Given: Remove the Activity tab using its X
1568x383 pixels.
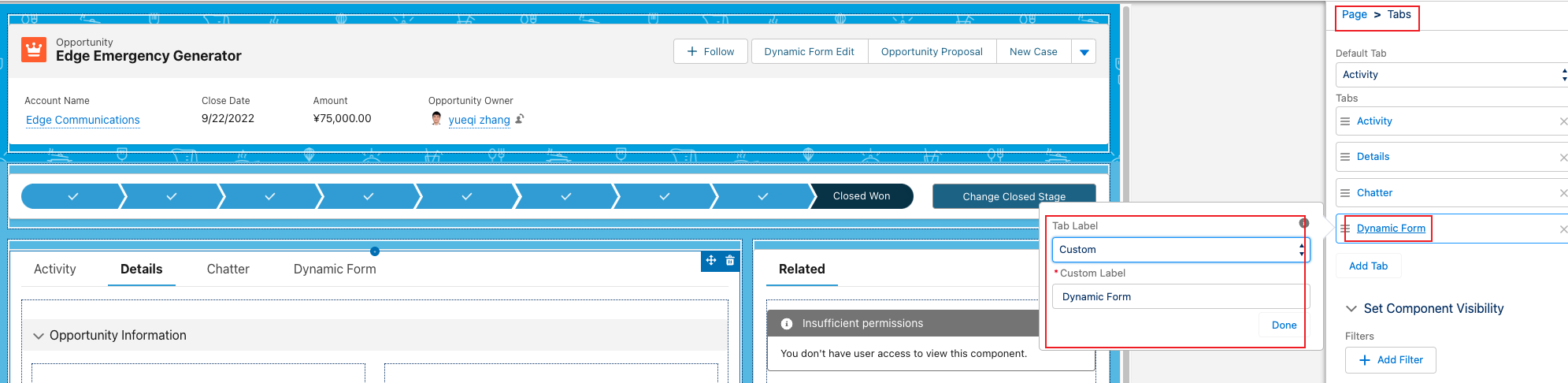Looking at the screenshot, I should click(x=1563, y=121).
